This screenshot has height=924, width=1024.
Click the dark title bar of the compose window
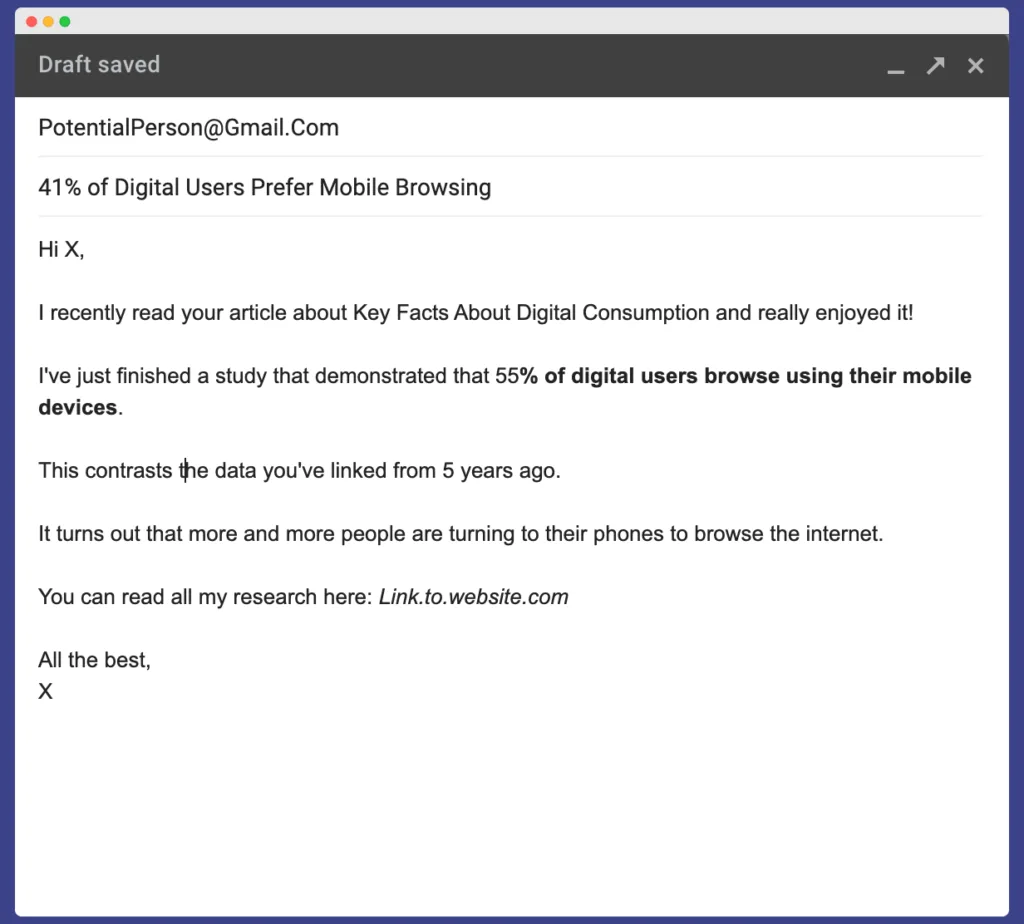pos(500,65)
